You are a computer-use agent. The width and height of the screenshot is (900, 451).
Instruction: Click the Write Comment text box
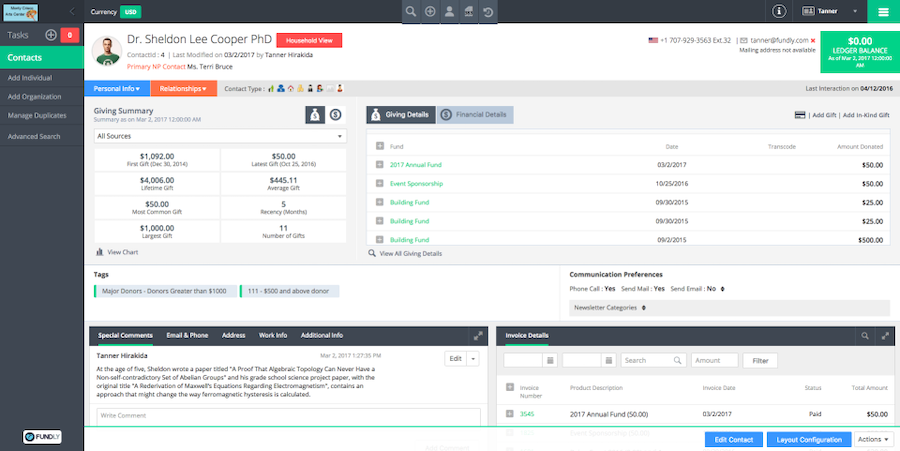289,417
